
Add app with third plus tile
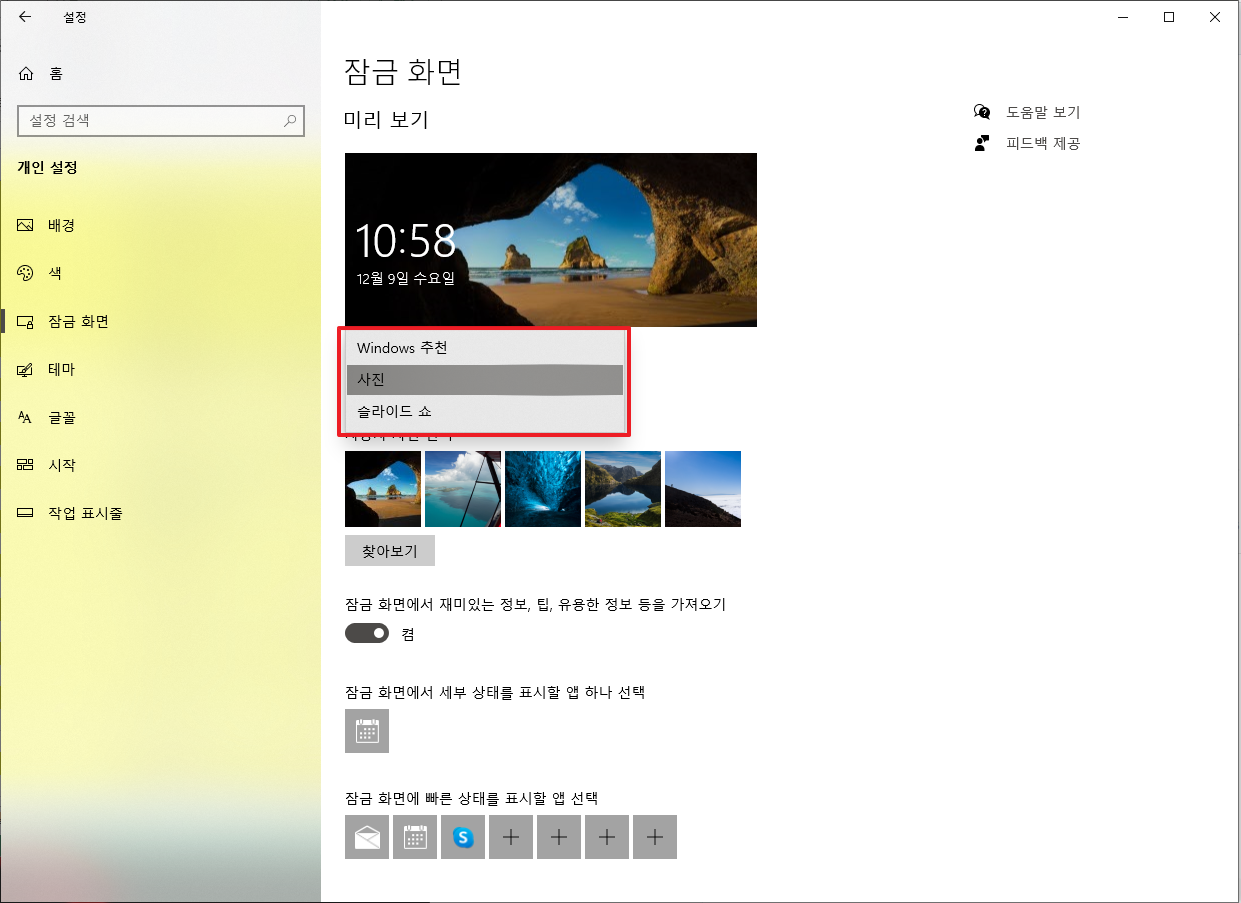[x=607, y=837]
